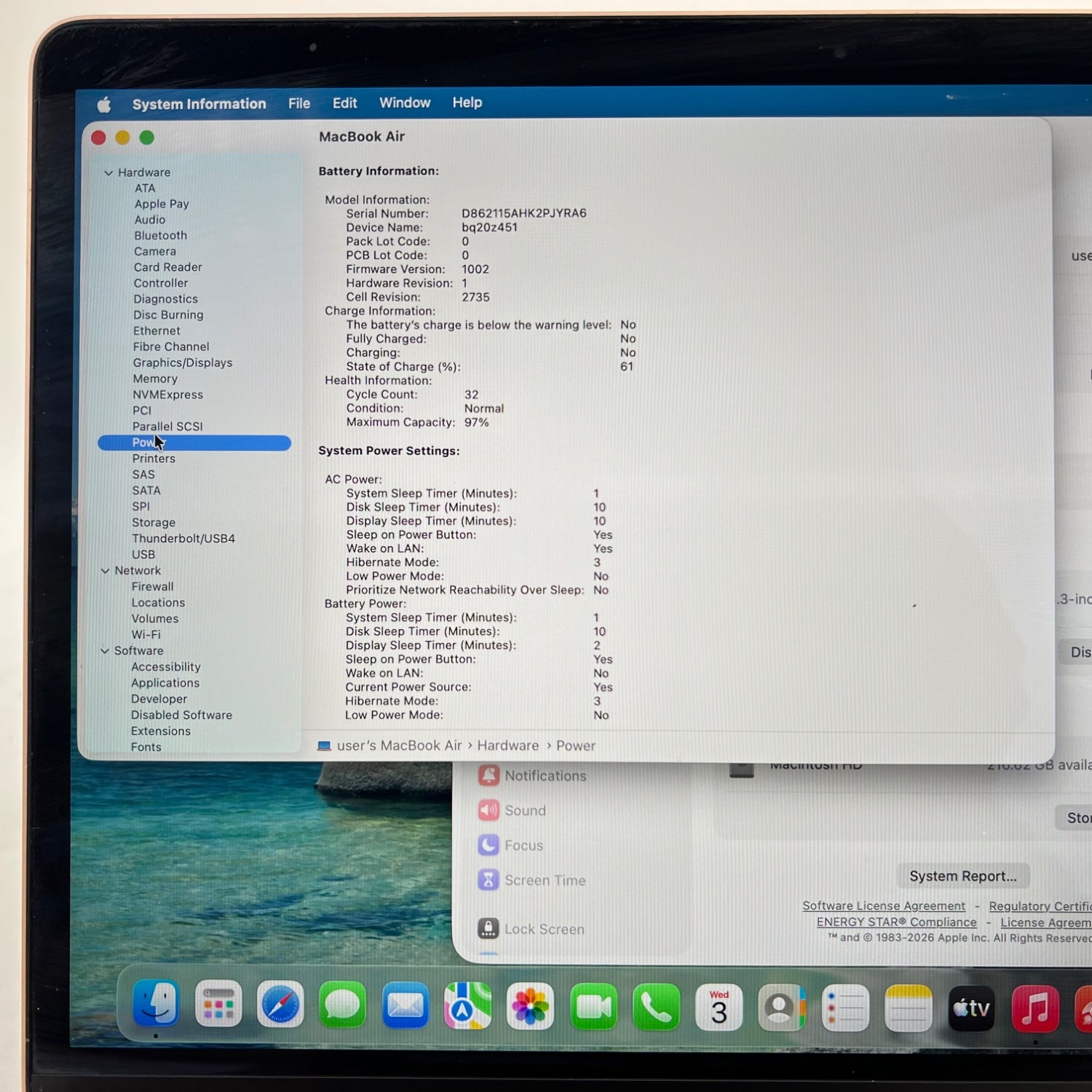Open Contacts app in the Dock
Viewport: 1092px width, 1092px height.
[x=782, y=1008]
